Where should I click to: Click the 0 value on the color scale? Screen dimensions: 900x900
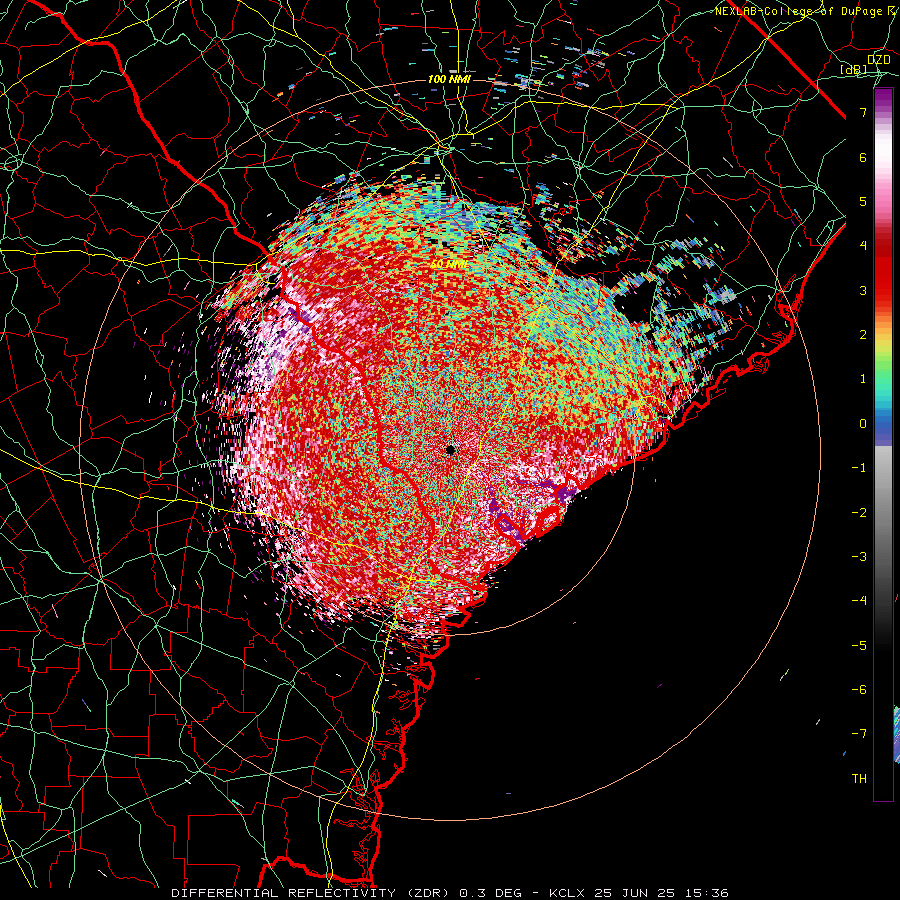pyautogui.click(x=863, y=424)
